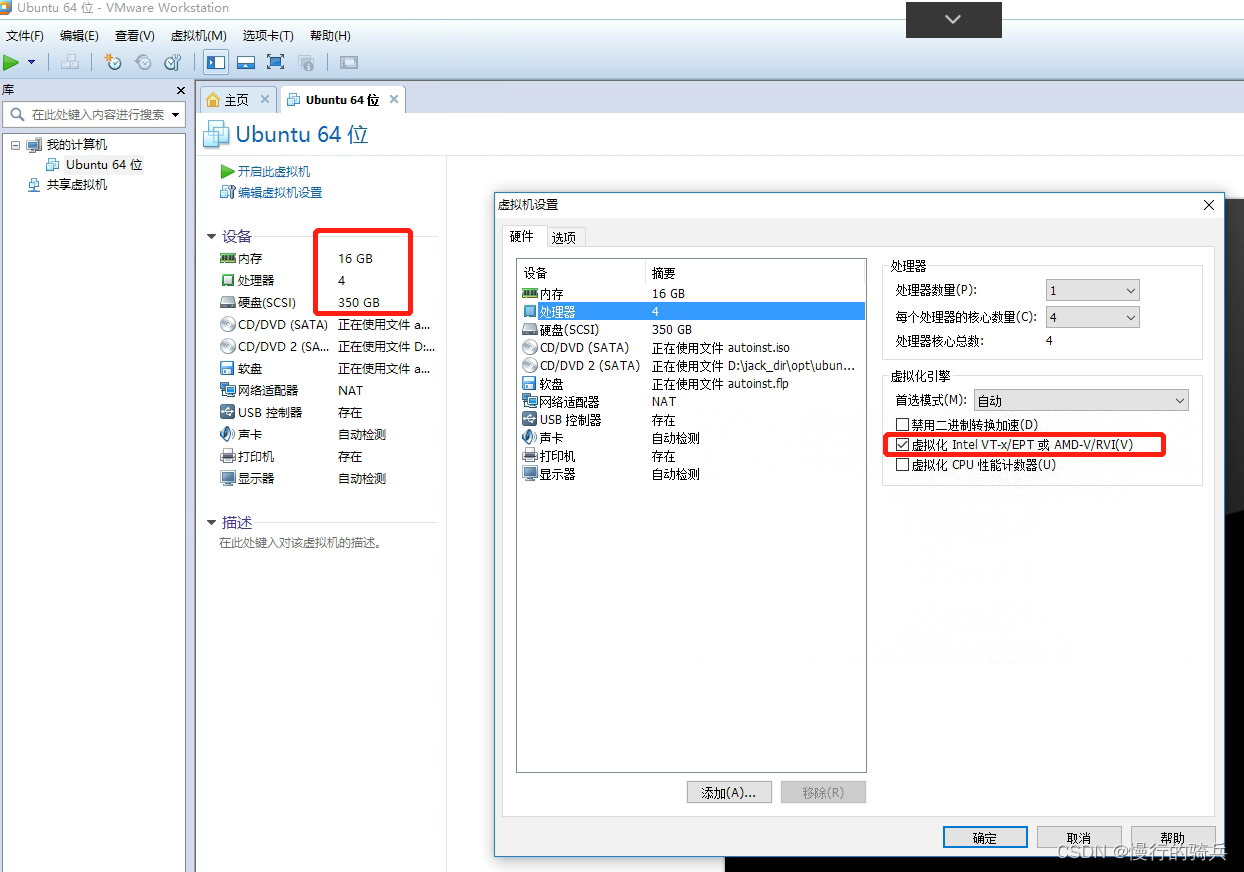Click the 打印机 icon in summary devices
This screenshot has width=1244, height=872.
click(x=228, y=457)
